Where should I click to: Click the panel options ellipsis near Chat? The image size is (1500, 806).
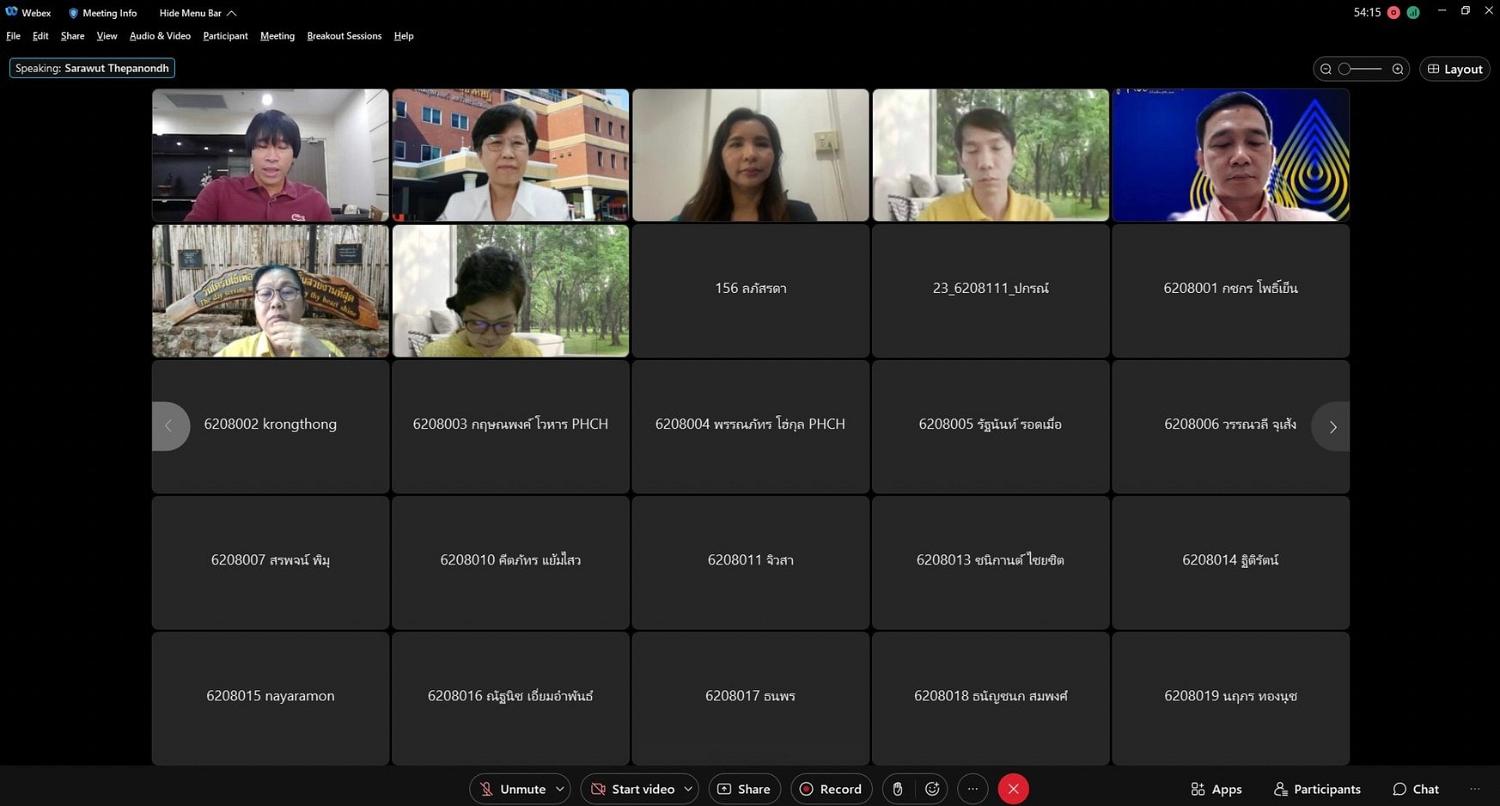1474,789
